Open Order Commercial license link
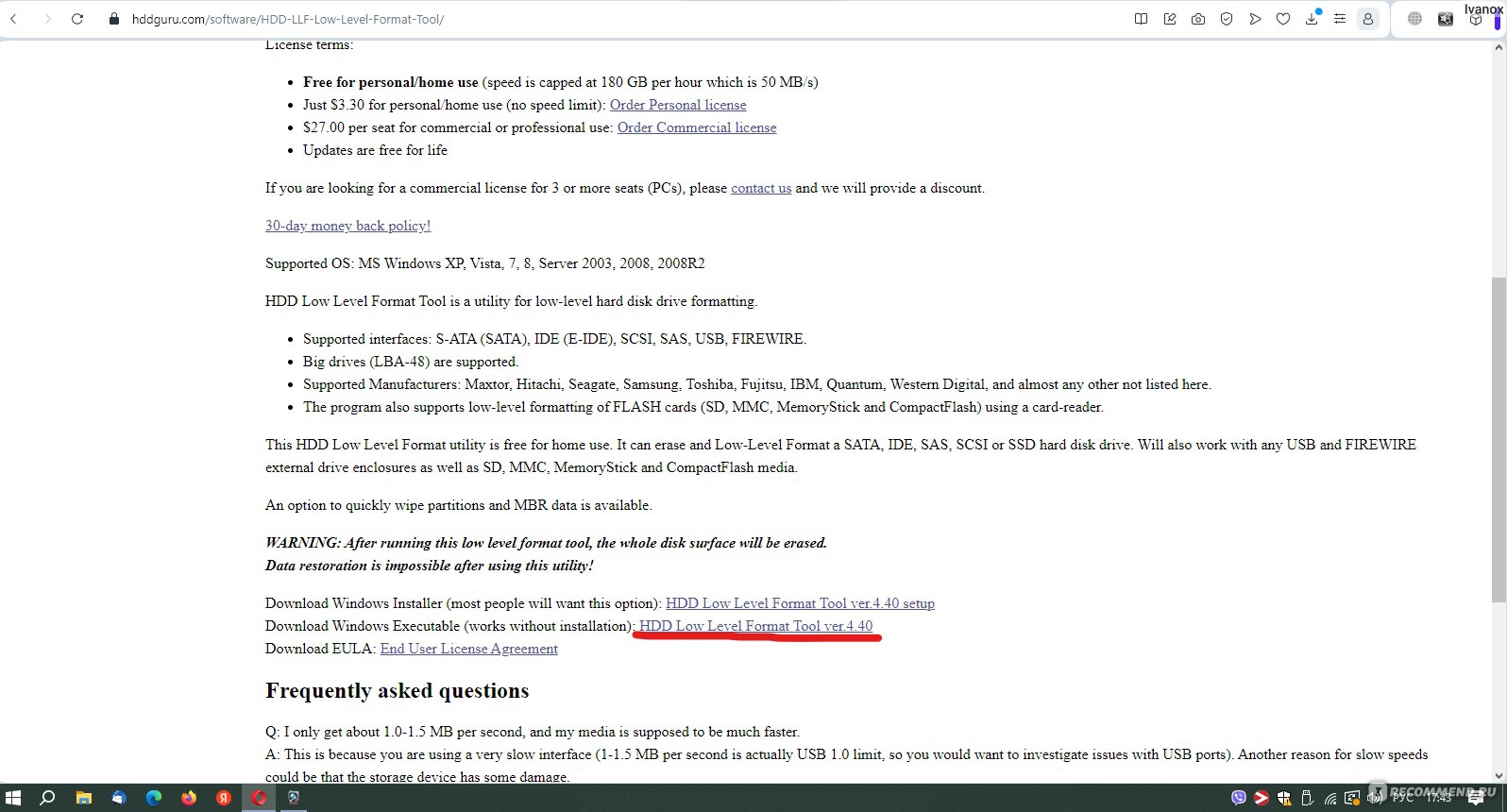The width and height of the screenshot is (1507, 812). coord(697,127)
